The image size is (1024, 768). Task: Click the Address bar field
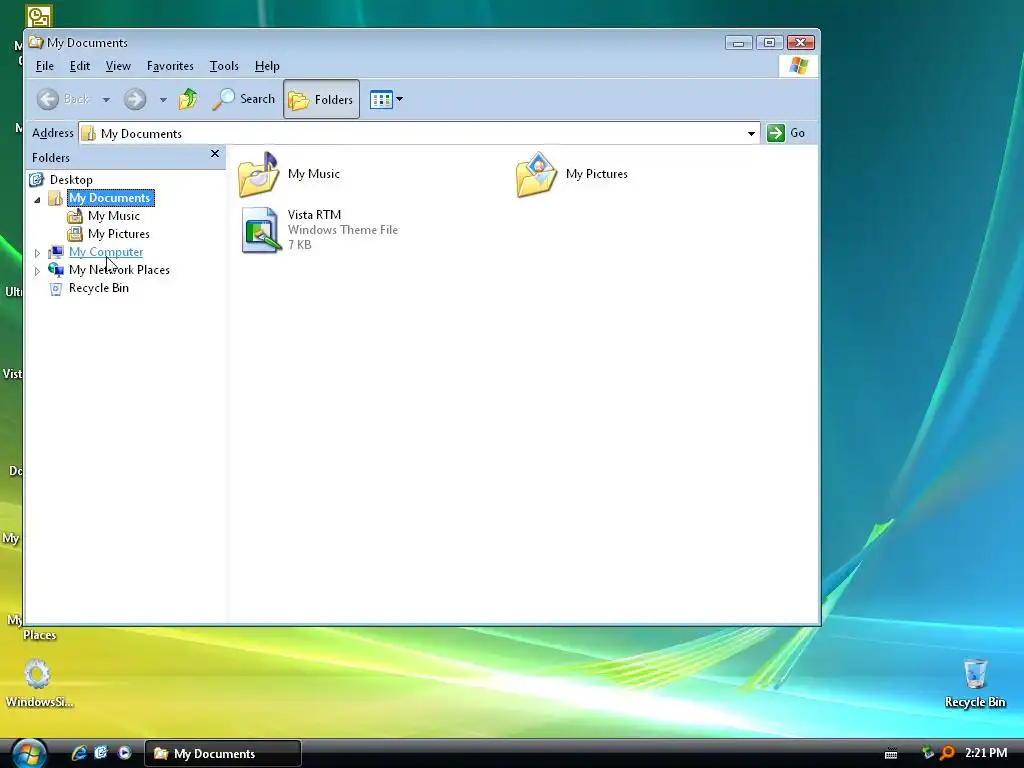pos(419,133)
